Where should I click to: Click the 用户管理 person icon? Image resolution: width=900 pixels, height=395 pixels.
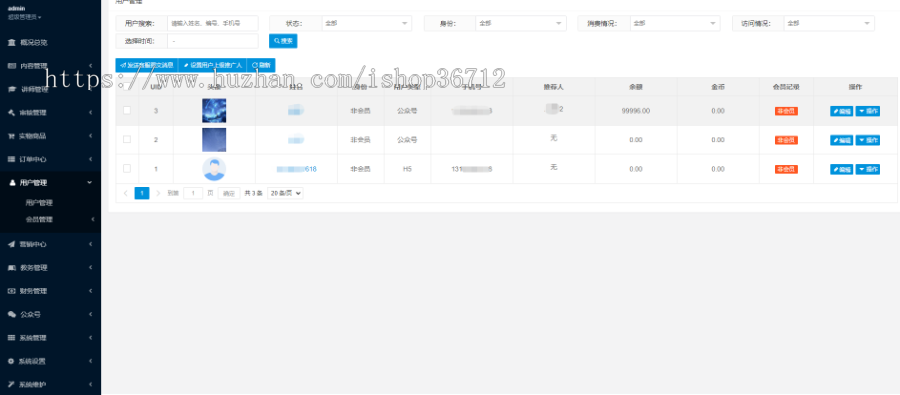tap(11, 183)
